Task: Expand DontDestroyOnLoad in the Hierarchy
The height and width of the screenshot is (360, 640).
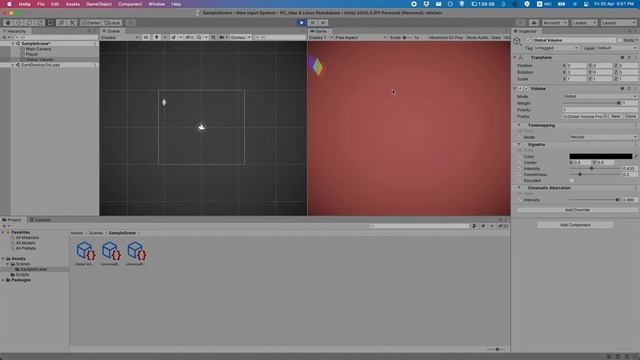Action: tap(13, 65)
